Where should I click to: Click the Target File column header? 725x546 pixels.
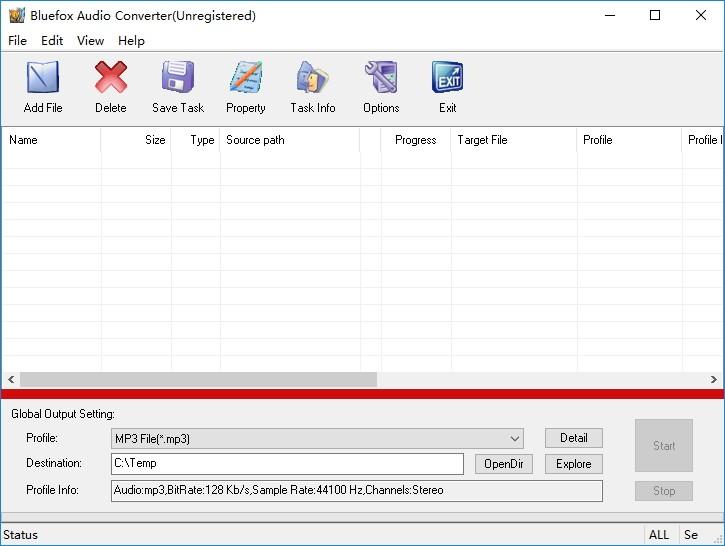pyautogui.click(x=514, y=140)
